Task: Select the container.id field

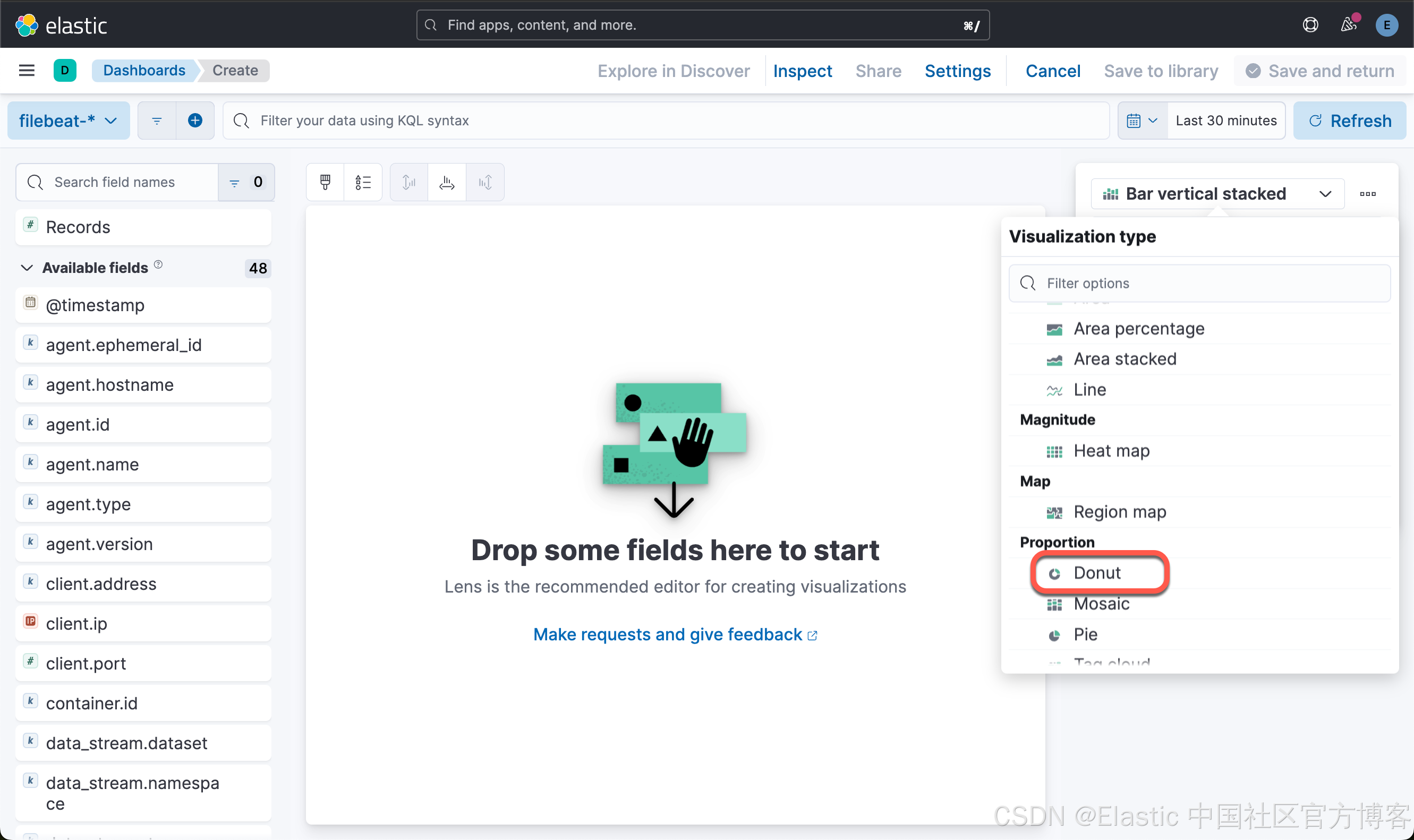Action: pyautogui.click(x=143, y=703)
